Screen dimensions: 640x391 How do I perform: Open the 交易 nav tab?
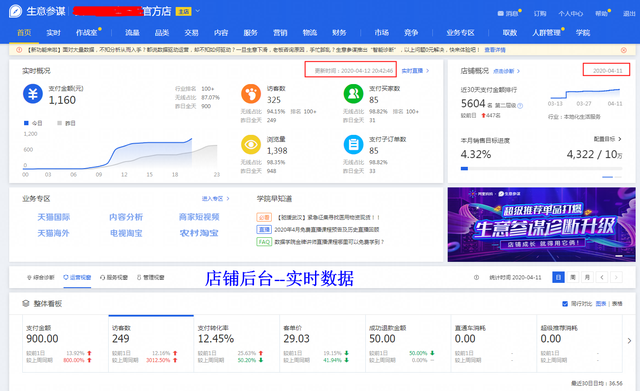[191, 33]
